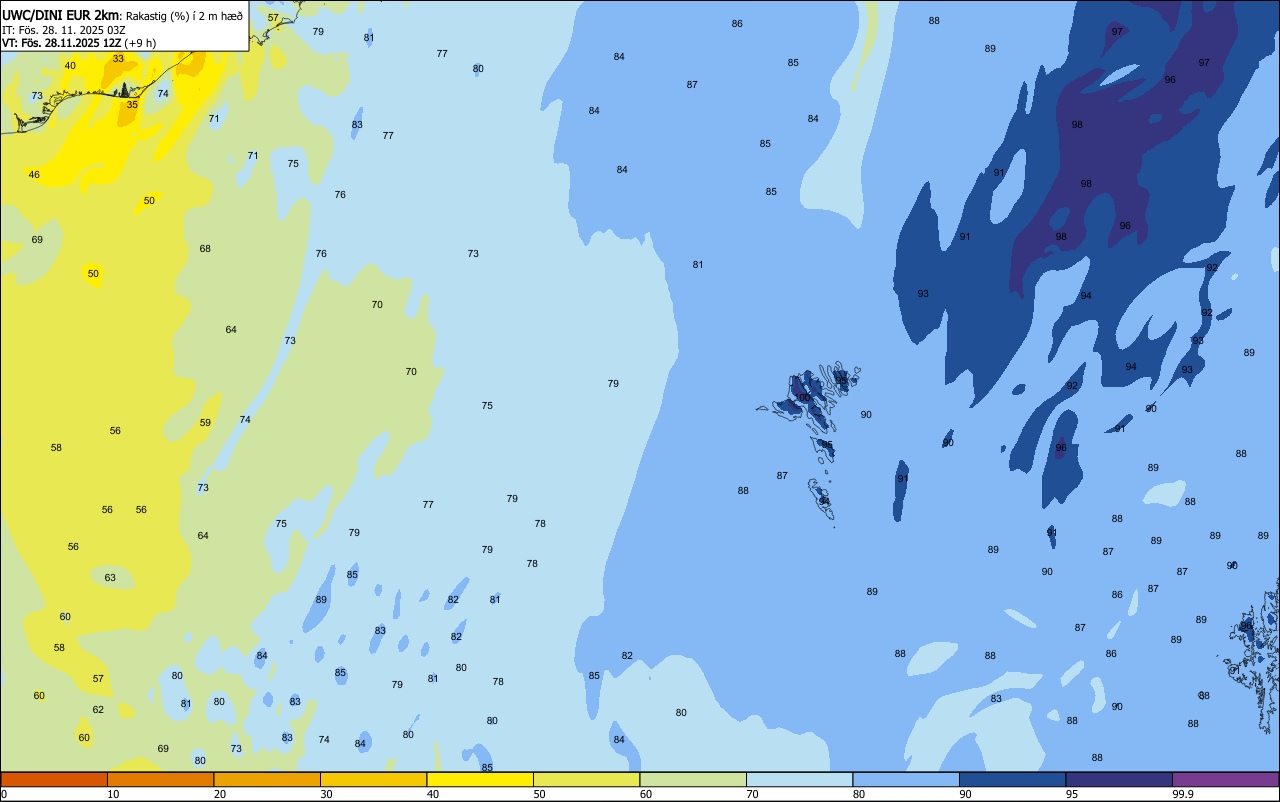1280x802 pixels.
Task: Click the '10' legend scale label
Action: [x=113, y=794]
